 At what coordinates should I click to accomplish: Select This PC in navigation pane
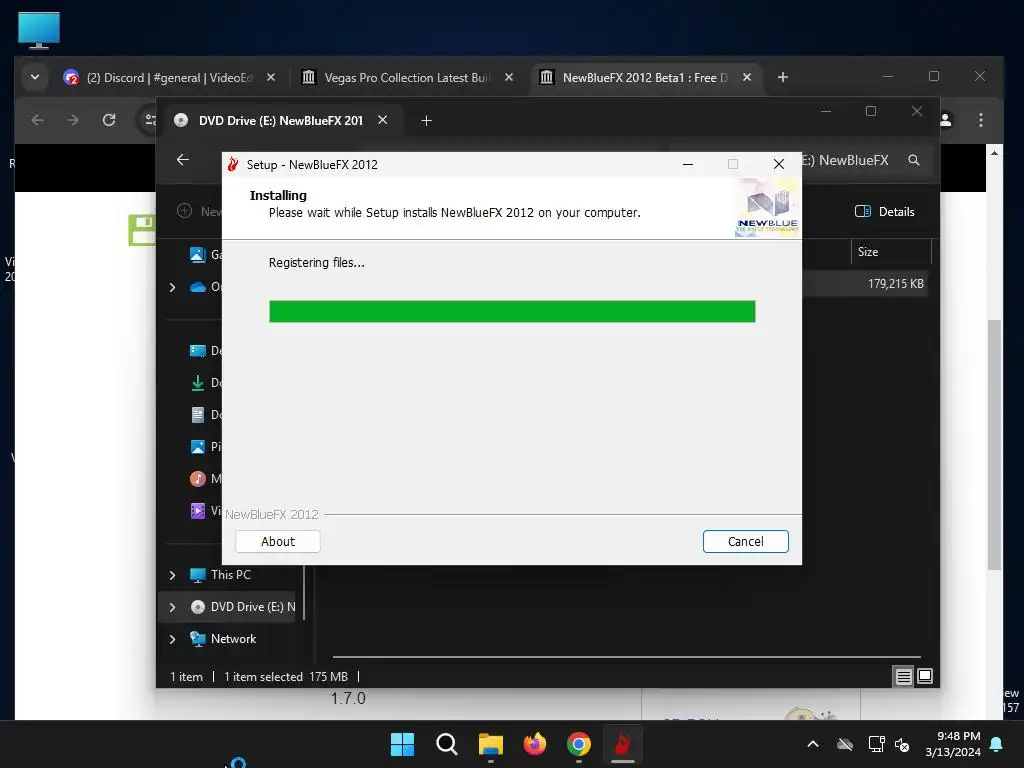(x=231, y=575)
